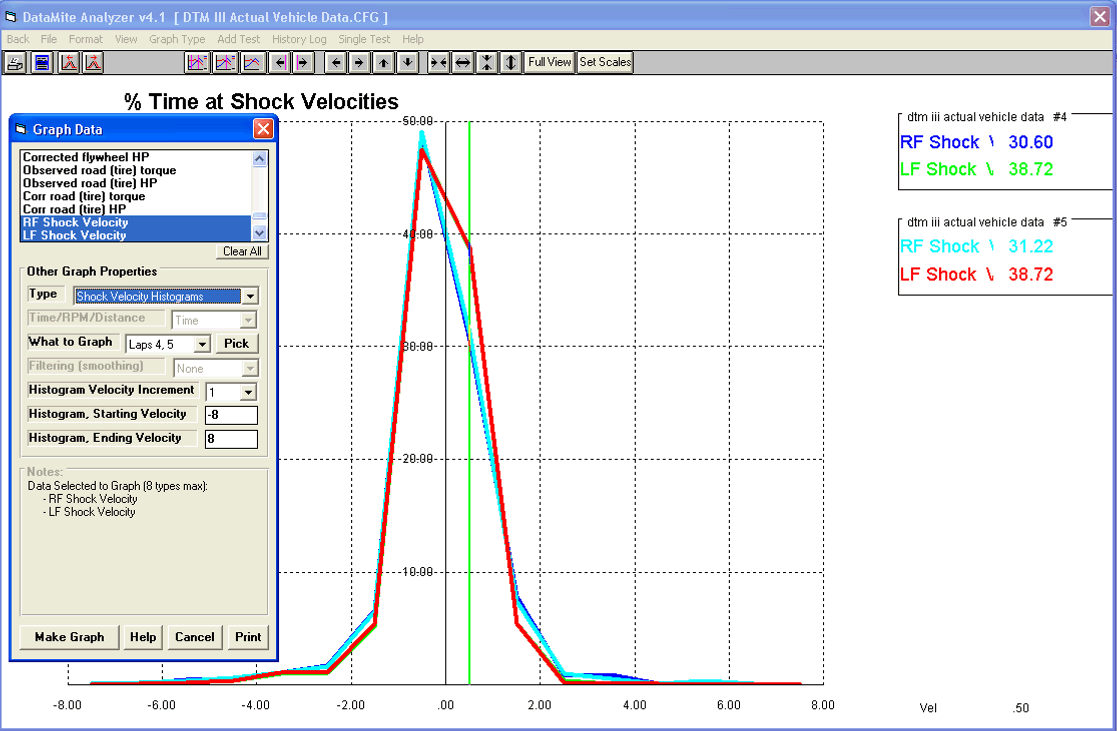Click Set Scales in the toolbar
The height and width of the screenshot is (731, 1117).
click(x=605, y=63)
